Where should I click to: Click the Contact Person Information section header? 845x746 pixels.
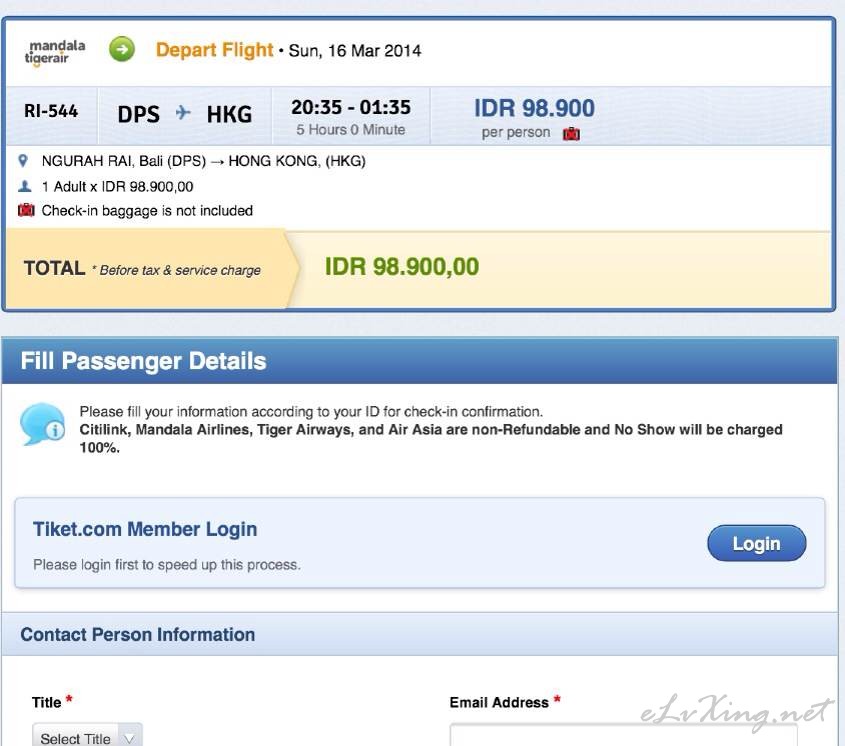click(420, 634)
